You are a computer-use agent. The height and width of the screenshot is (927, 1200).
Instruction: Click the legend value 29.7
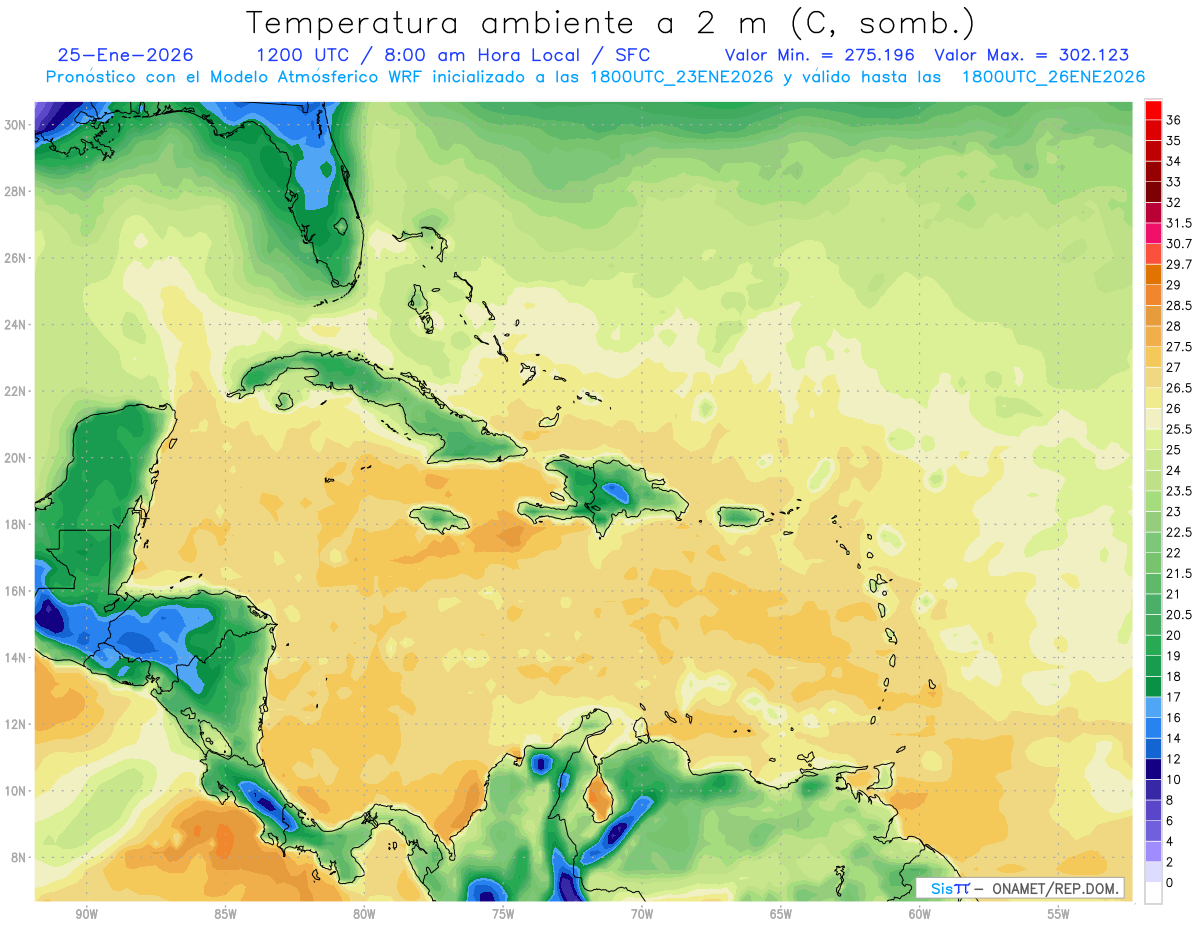pyautogui.click(x=1179, y=264)
